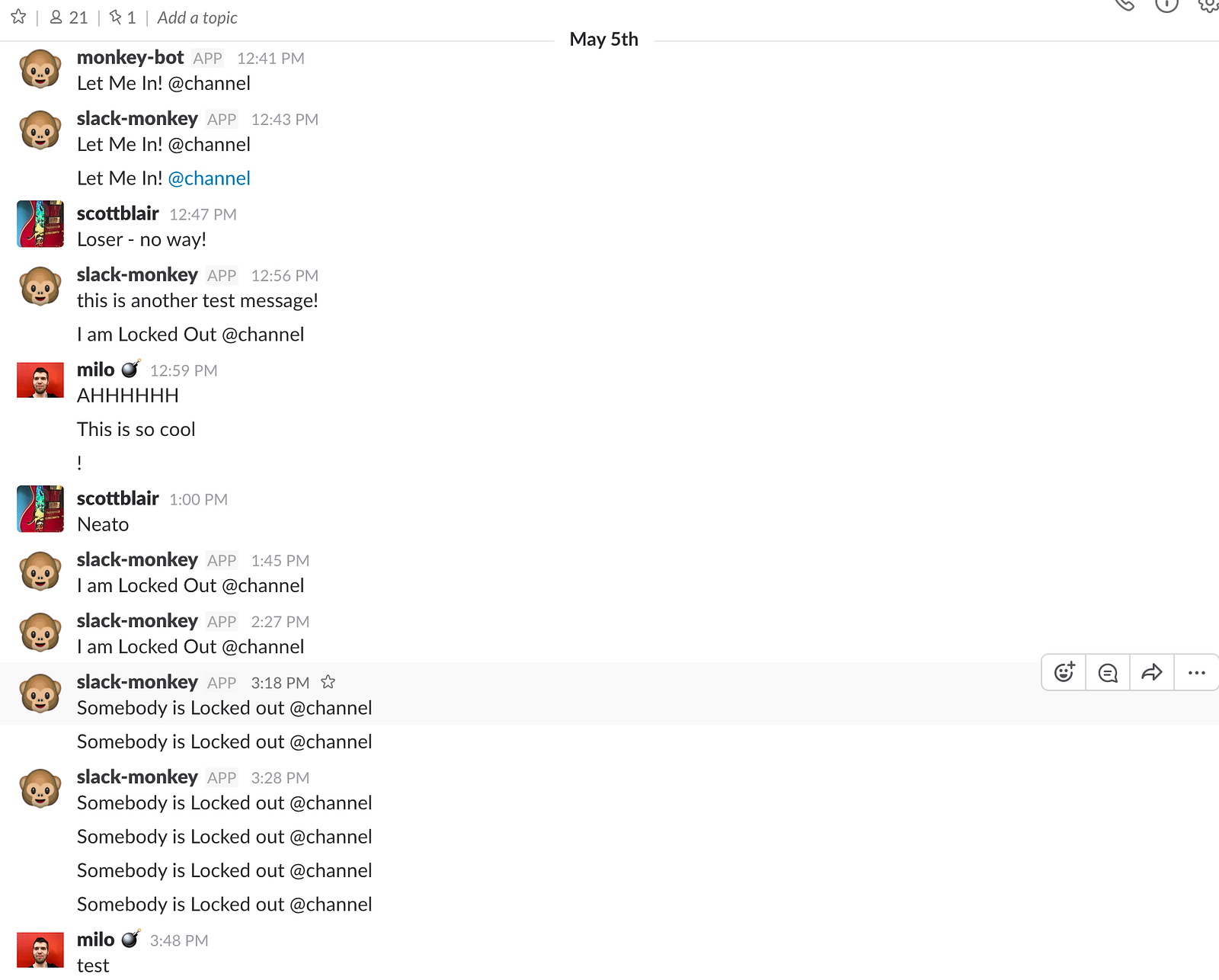Image resolution: width=1219 pixels, height=980 pixels.
Task: Open channel settings gear menu
Action: (1208, 5)
